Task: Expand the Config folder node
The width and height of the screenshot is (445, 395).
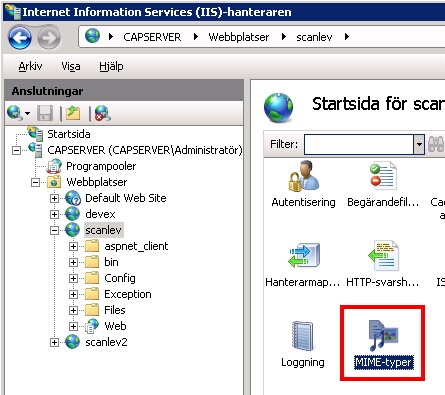Action: tap(73, 278)
